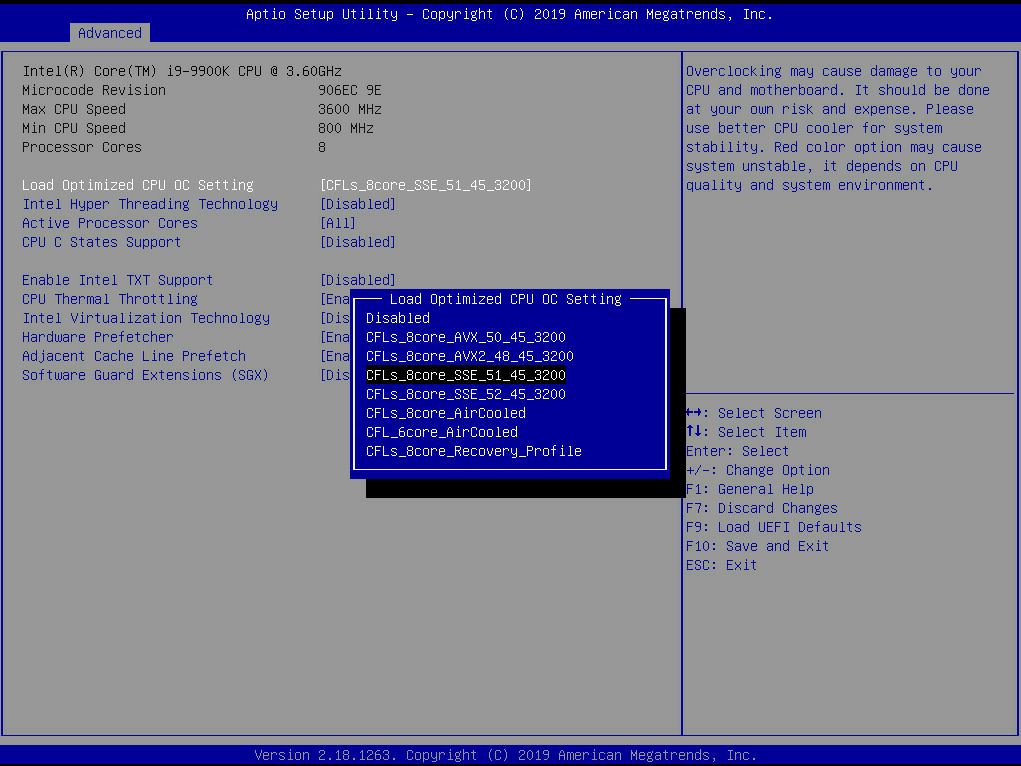The image size is (1021, 766).
Task: Pick the CFL_6core_AirCooled profile
Action: tap(441, 432)
